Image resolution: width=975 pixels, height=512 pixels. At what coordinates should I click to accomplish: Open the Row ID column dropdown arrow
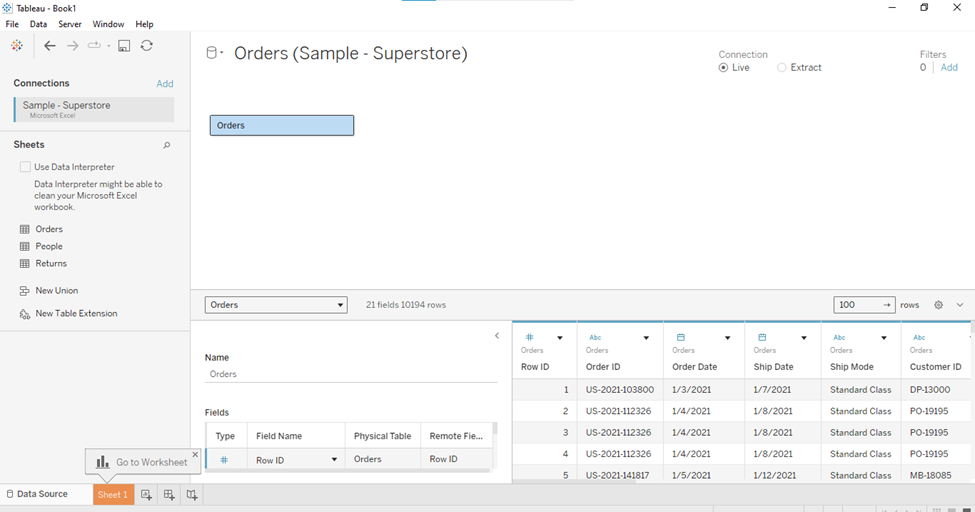560,338
